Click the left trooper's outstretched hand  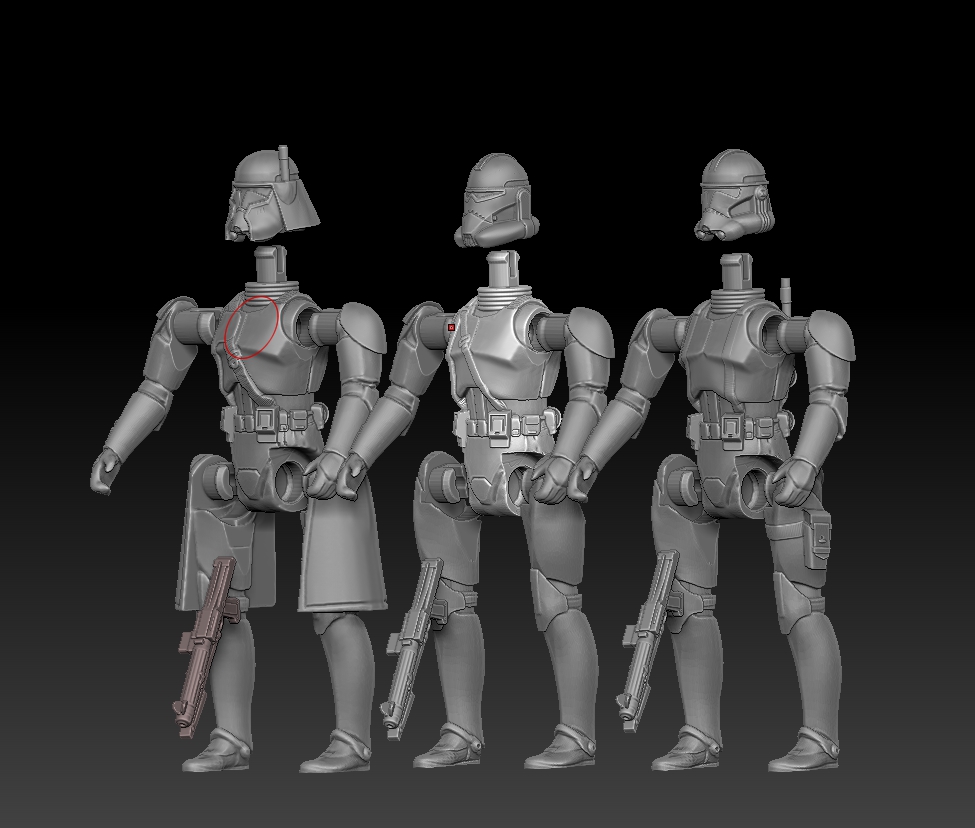[x=106, y=471]
